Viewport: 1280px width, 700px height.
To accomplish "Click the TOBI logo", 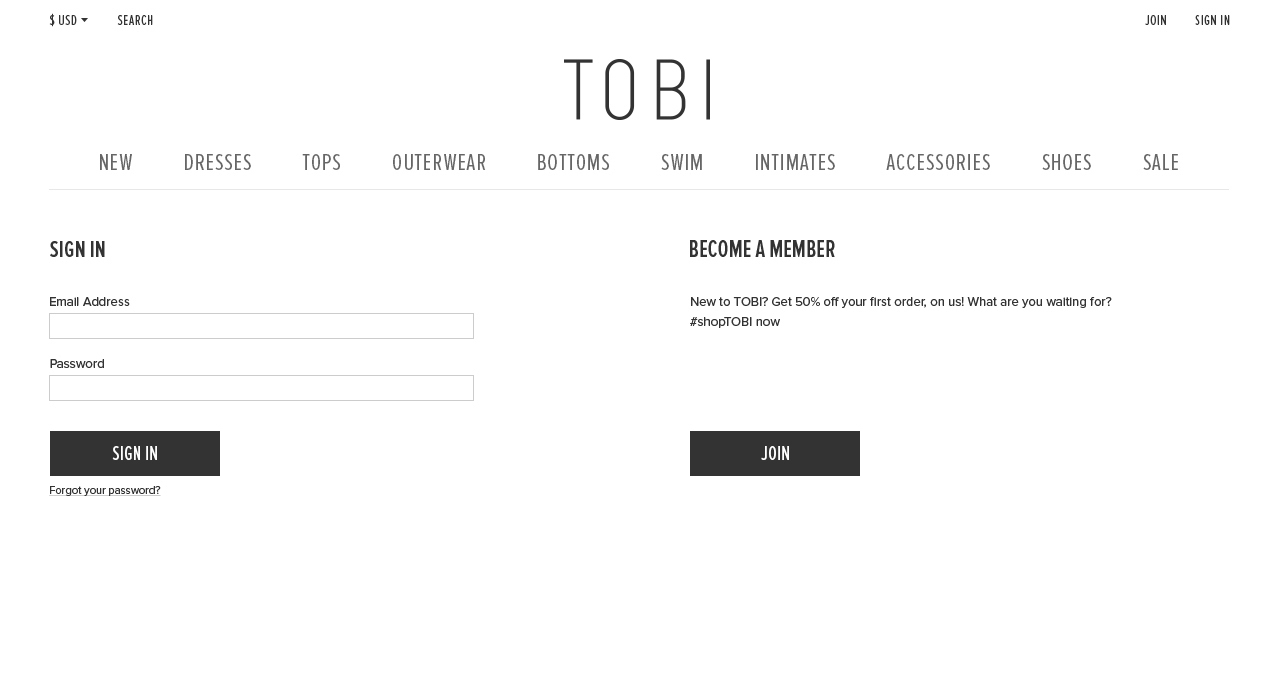I will pos(638,90).
